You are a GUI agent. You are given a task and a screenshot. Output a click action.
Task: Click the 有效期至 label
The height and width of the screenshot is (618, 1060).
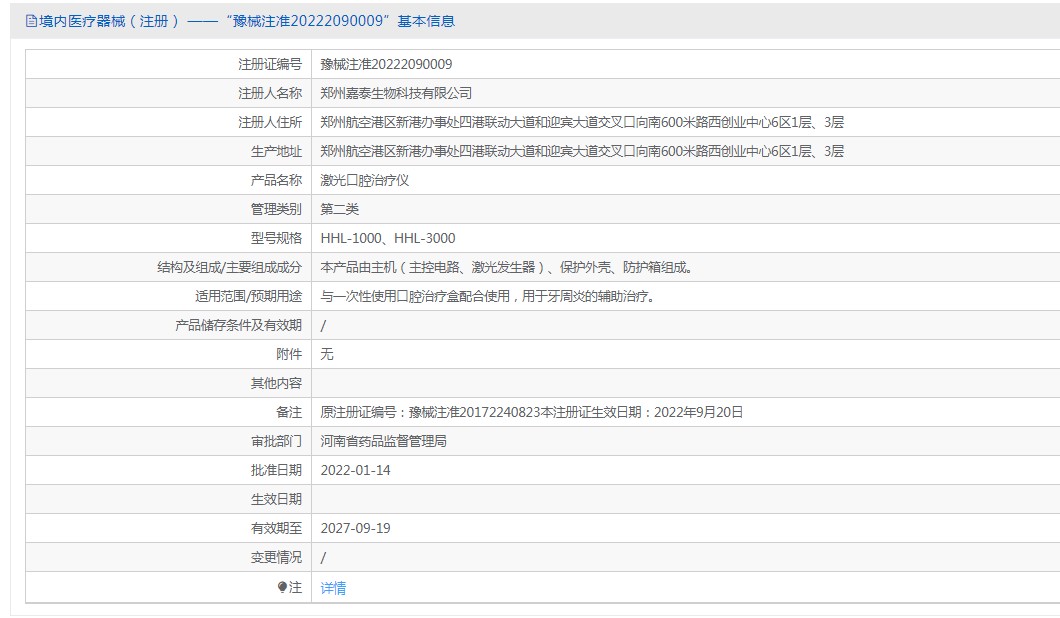click(x=276, y=529)
